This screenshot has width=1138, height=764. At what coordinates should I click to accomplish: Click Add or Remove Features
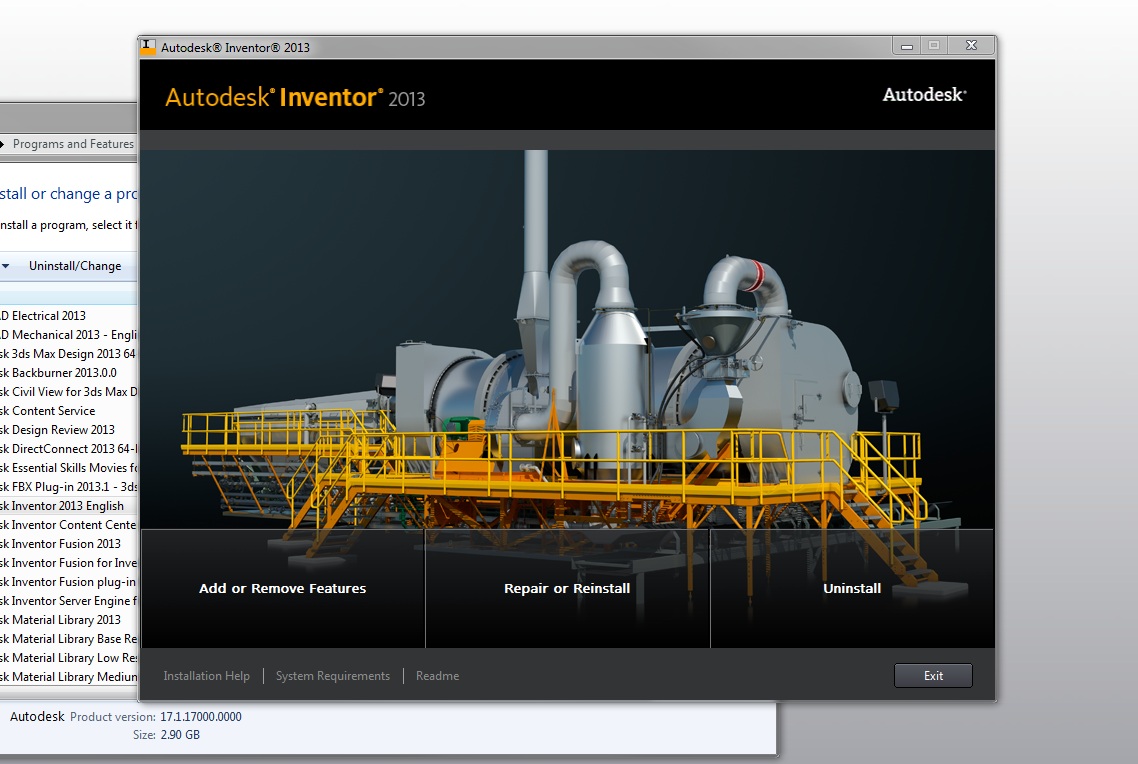[x=282, y=588]
